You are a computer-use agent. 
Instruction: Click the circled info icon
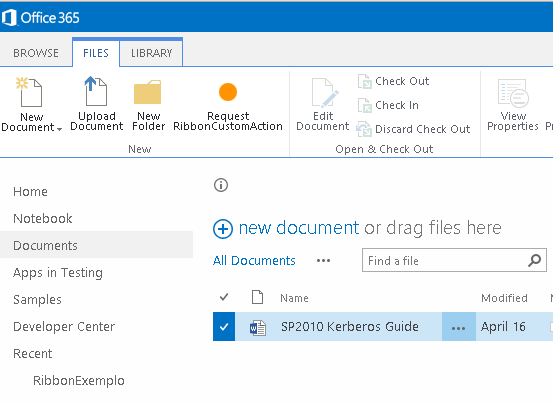[x=221, y=185]
